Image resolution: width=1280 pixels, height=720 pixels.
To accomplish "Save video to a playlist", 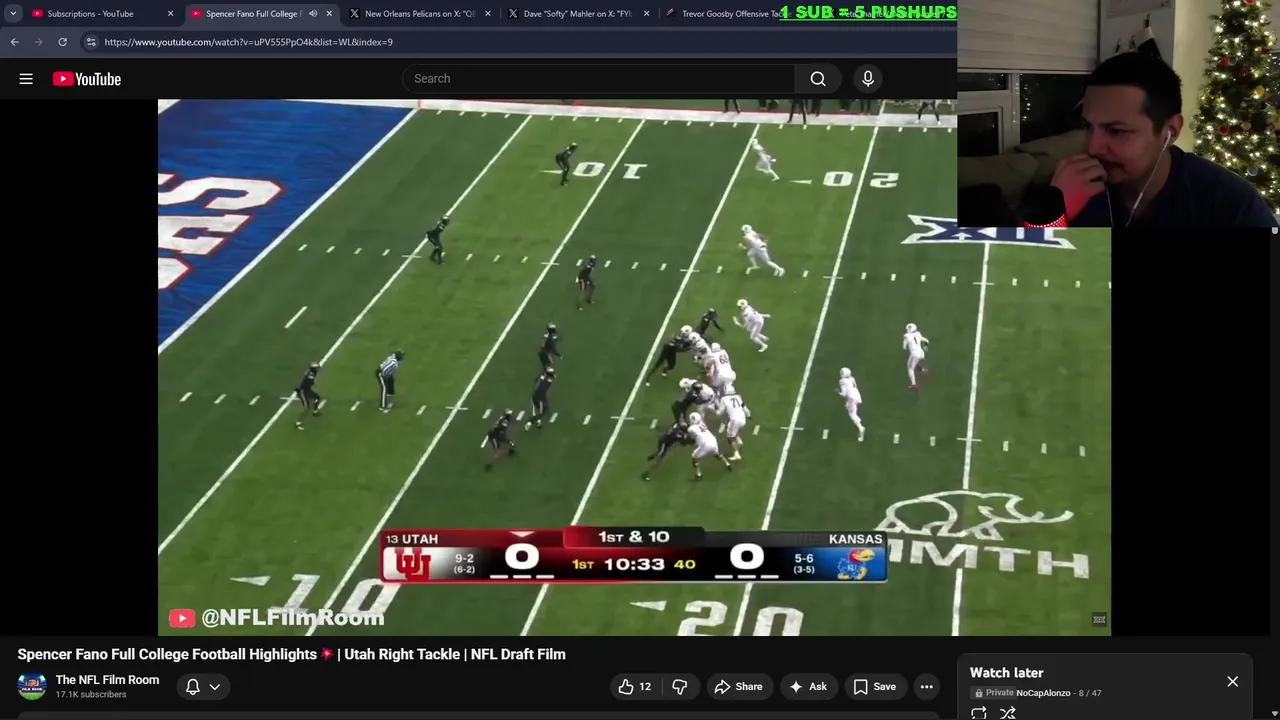I will [x=875, y=686].
